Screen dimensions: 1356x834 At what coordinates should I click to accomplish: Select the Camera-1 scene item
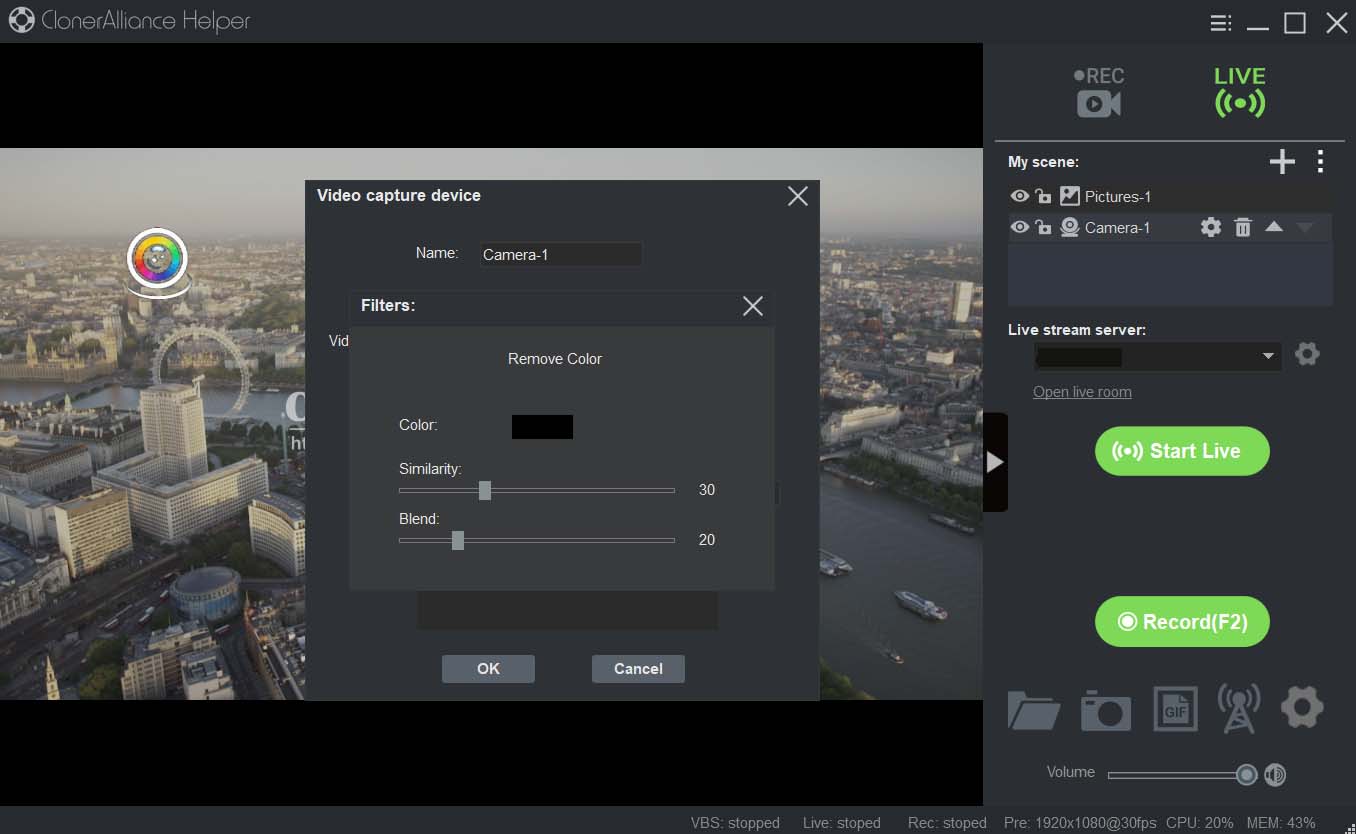point(1170,227)
